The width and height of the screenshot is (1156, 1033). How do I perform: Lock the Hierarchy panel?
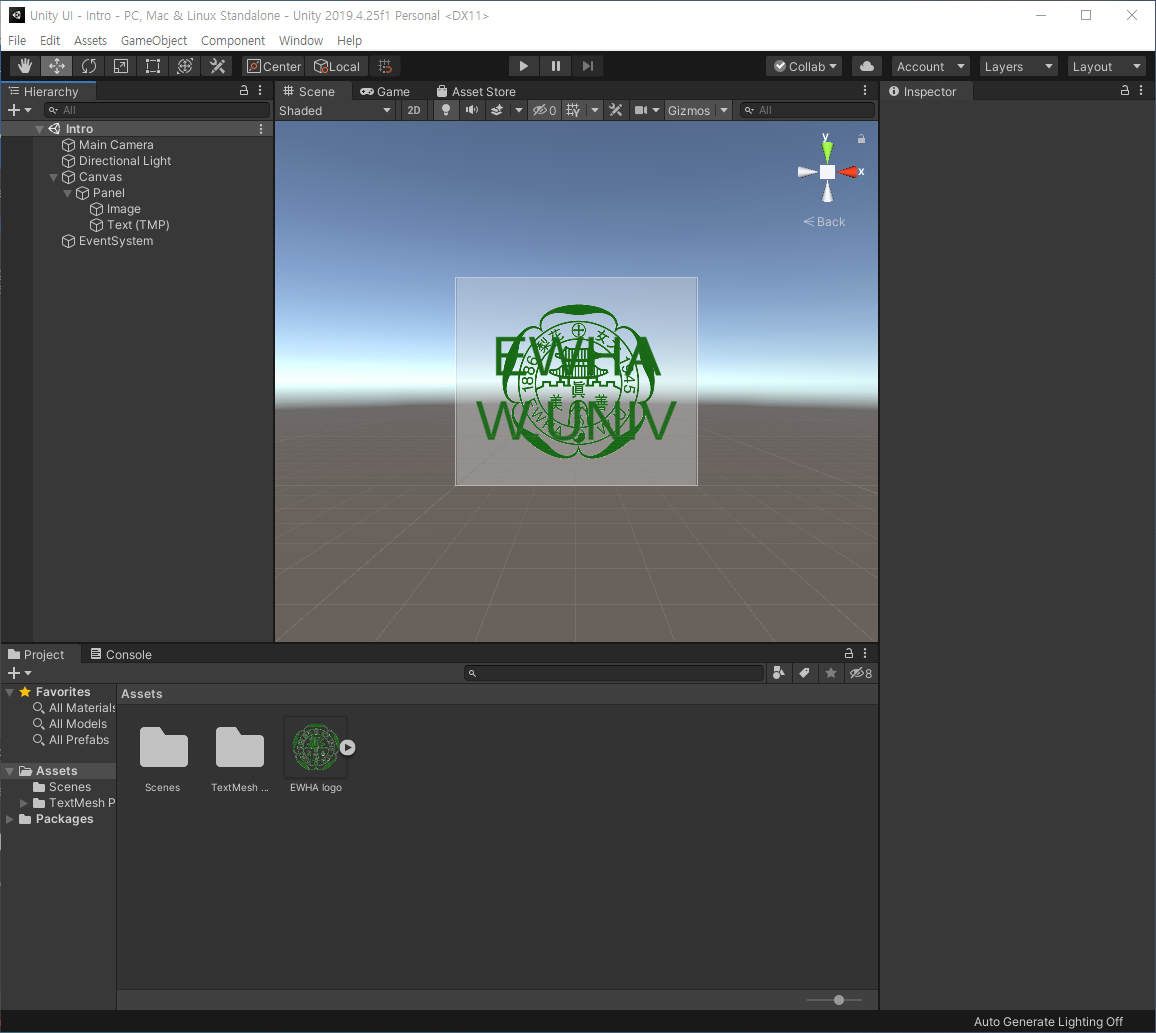click(244, 91)
